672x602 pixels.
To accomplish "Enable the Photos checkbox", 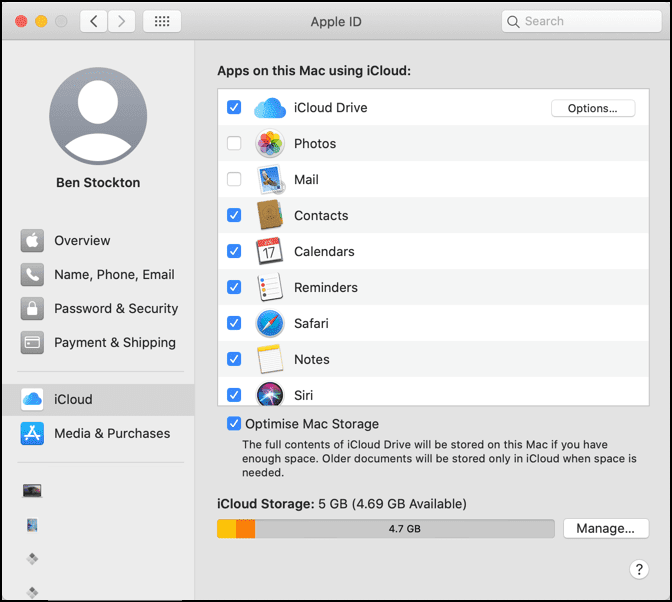I will 234,143.
